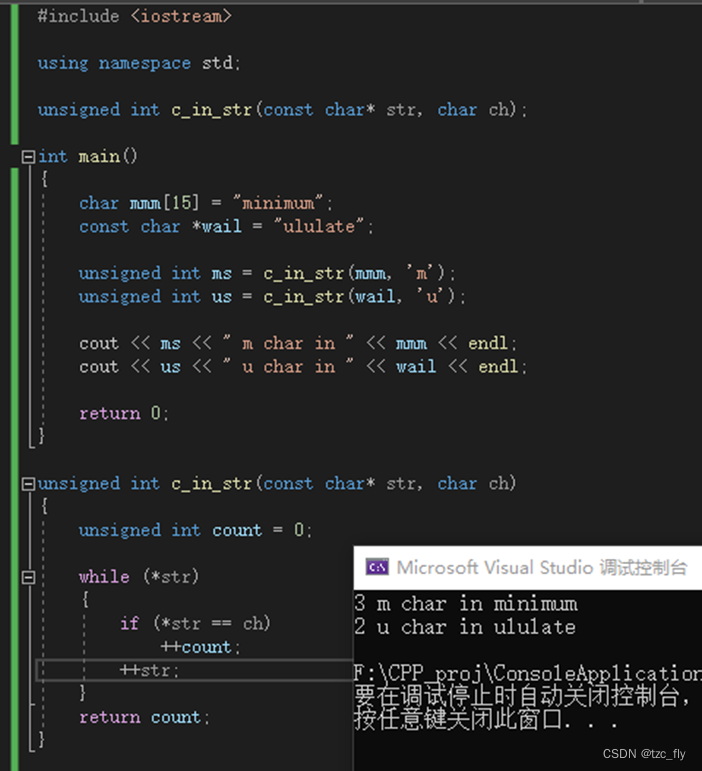Click the Microsoft Visual Studio console title
This screenshot has height=771, width=702.
[x=542, y=567]
